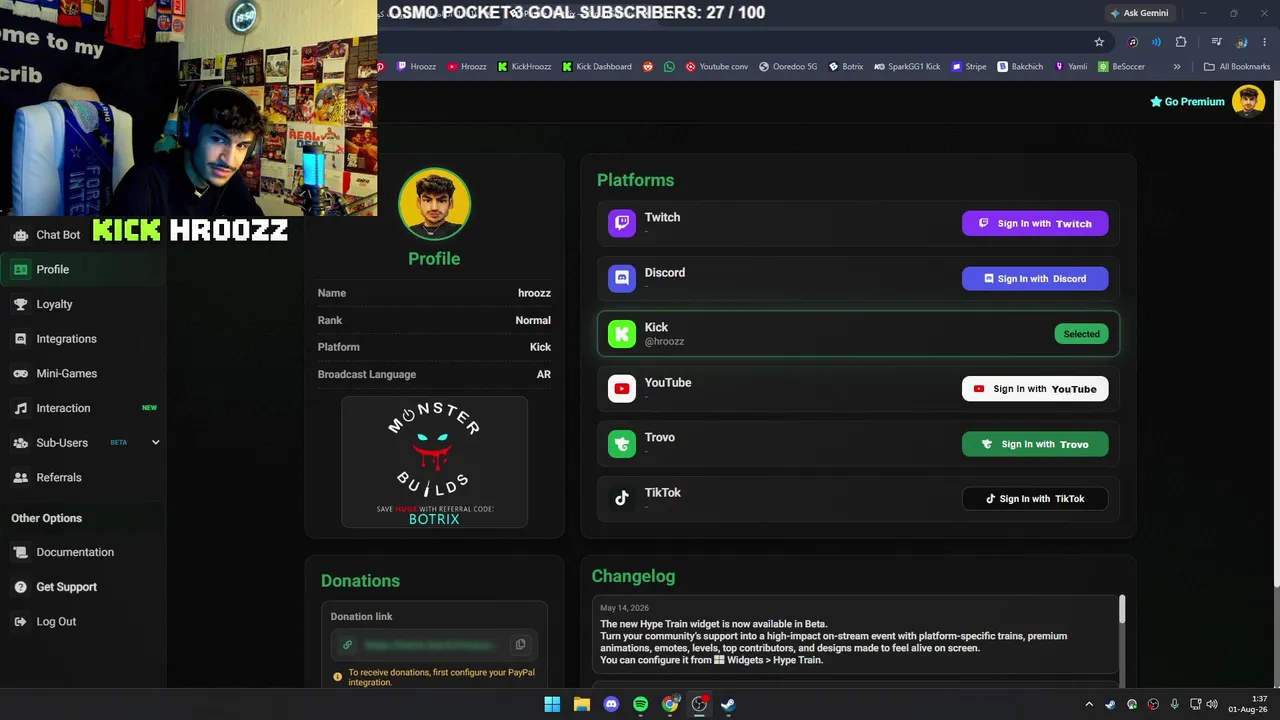1280x720 pixels.
Task: Click the Changelog panel scrollbar
Action: 1121,609
